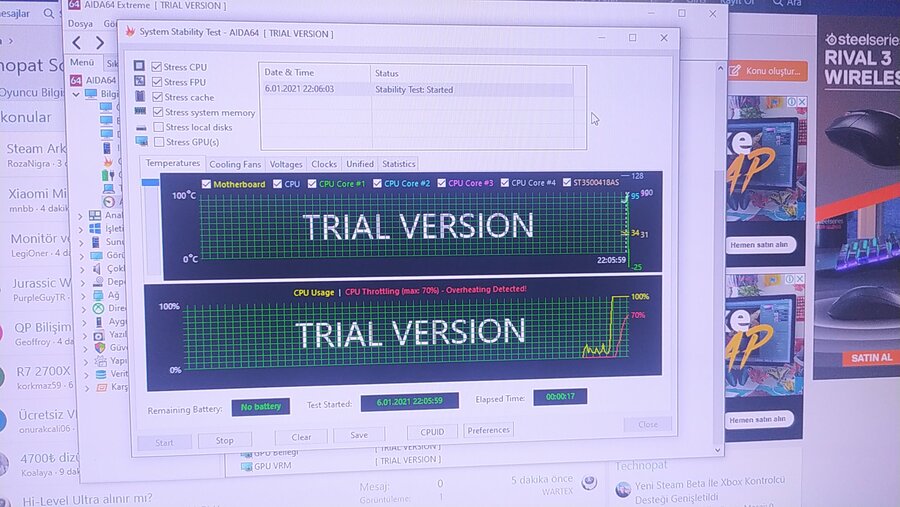Uncheck Stress FPU
The height and width of the screenshot is (507, 900).
pos(157,82)
